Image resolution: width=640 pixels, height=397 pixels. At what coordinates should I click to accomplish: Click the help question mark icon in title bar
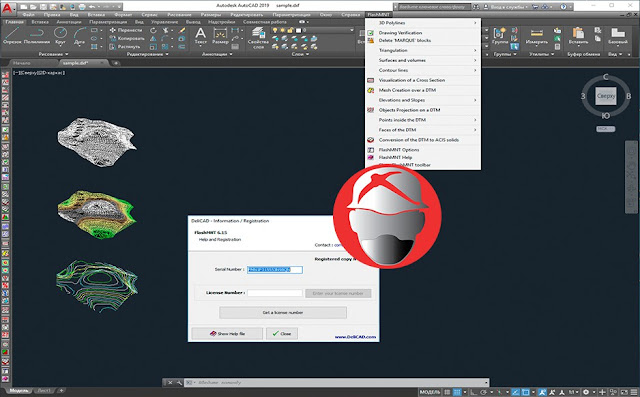[x=563, y=7]
